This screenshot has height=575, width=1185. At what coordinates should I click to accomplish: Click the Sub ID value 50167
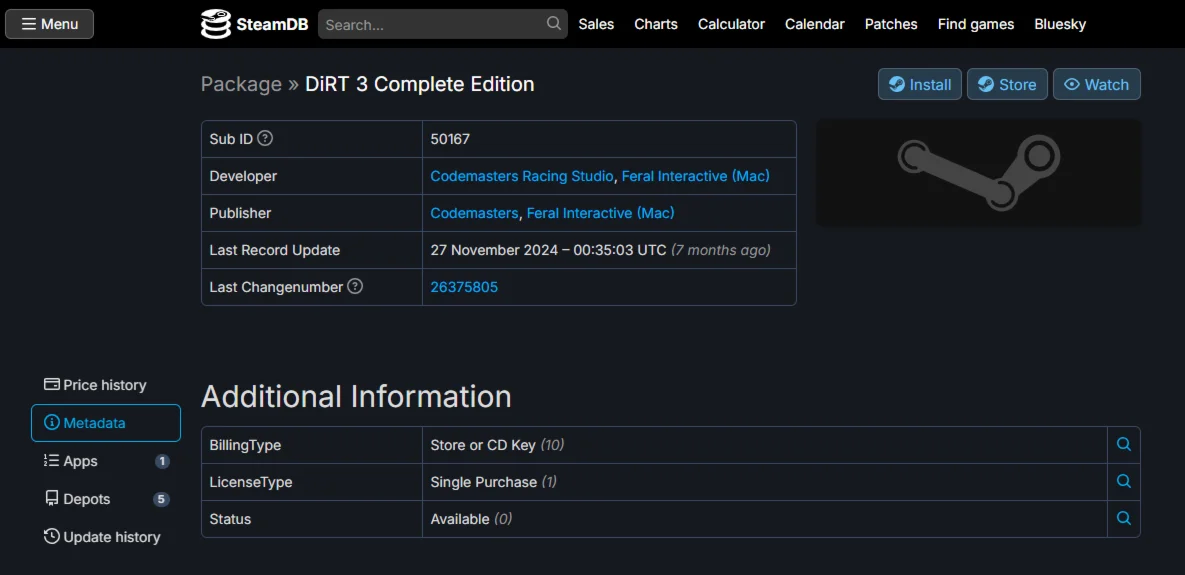(450, 139)
